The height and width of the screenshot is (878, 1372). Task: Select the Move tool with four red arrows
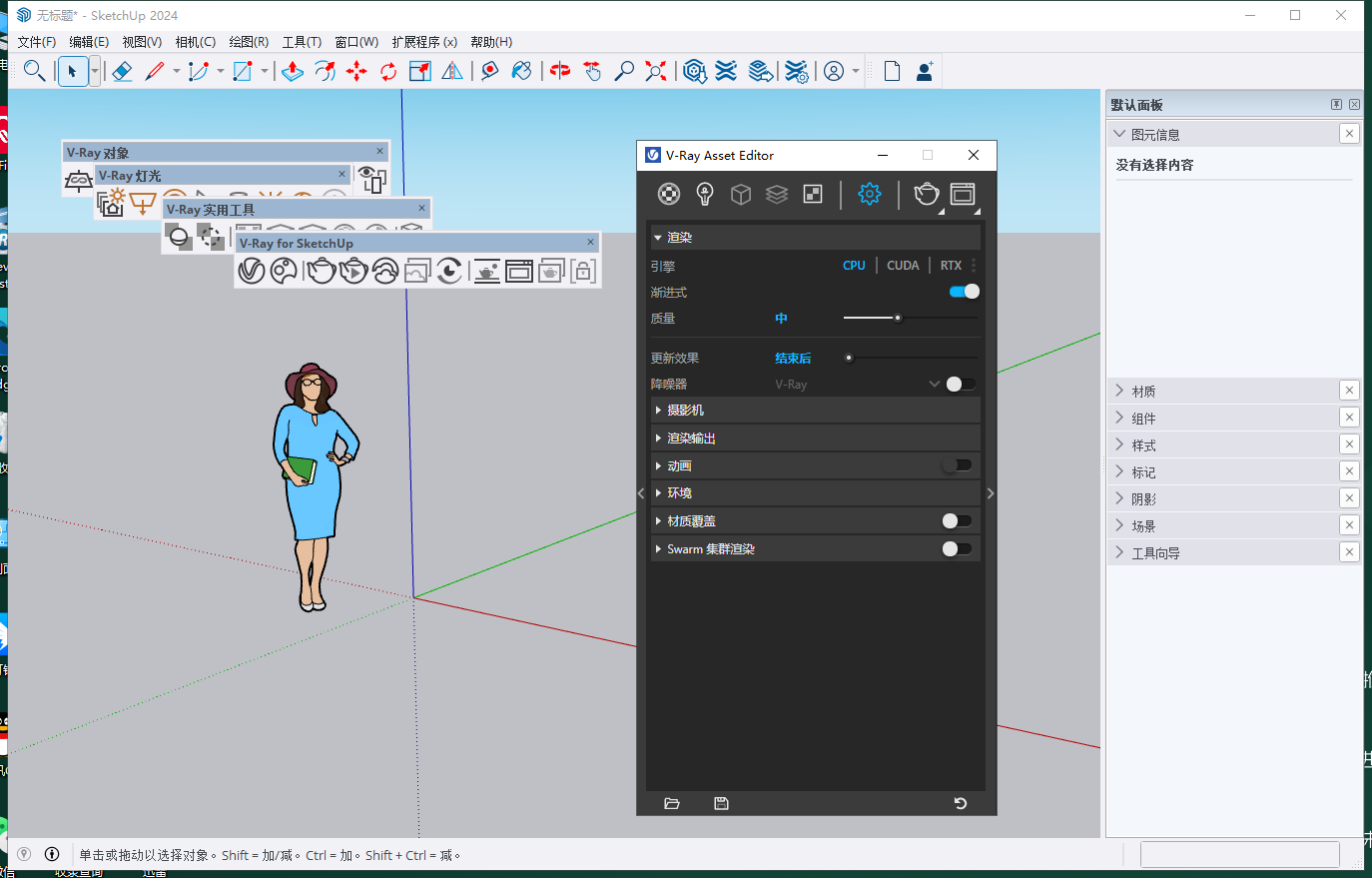pos(356,71)
